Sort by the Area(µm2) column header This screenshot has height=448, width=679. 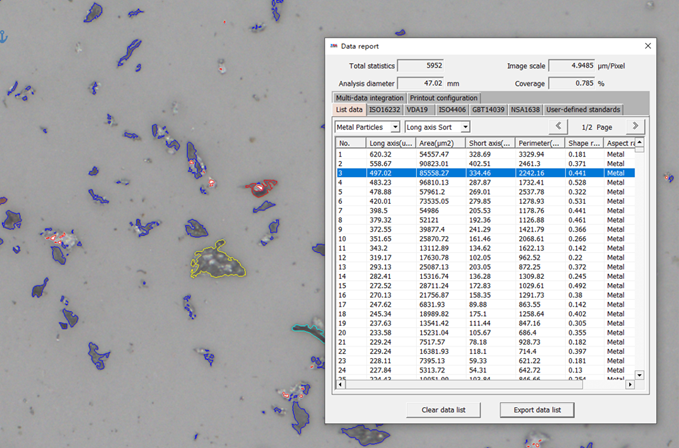point(440,144)
